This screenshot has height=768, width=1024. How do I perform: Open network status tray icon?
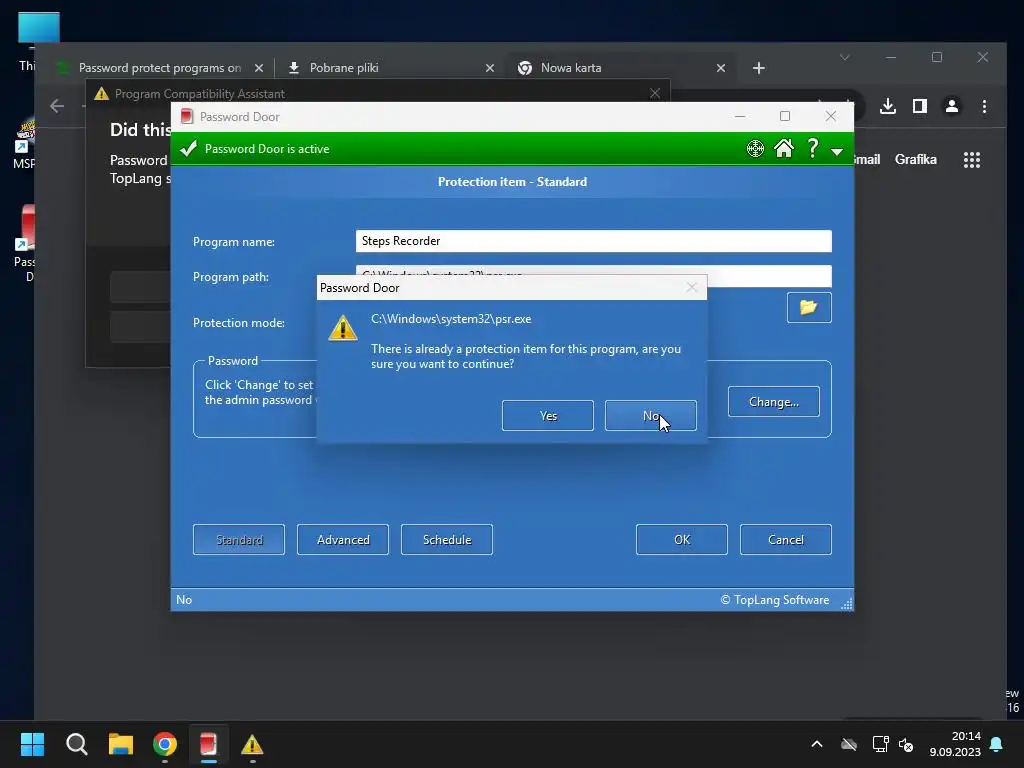click(880, 744)
